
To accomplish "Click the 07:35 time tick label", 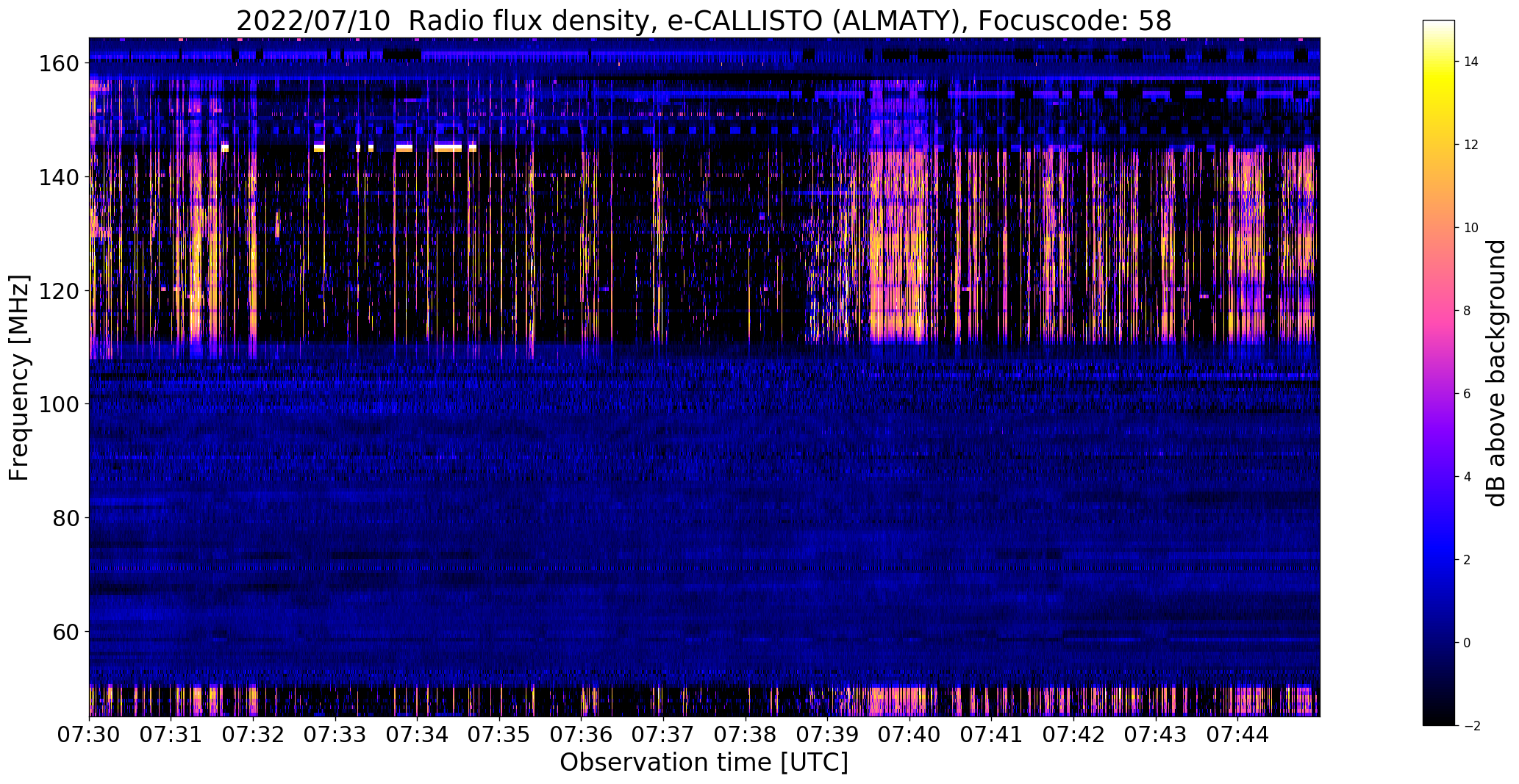I will click(500, 735).
